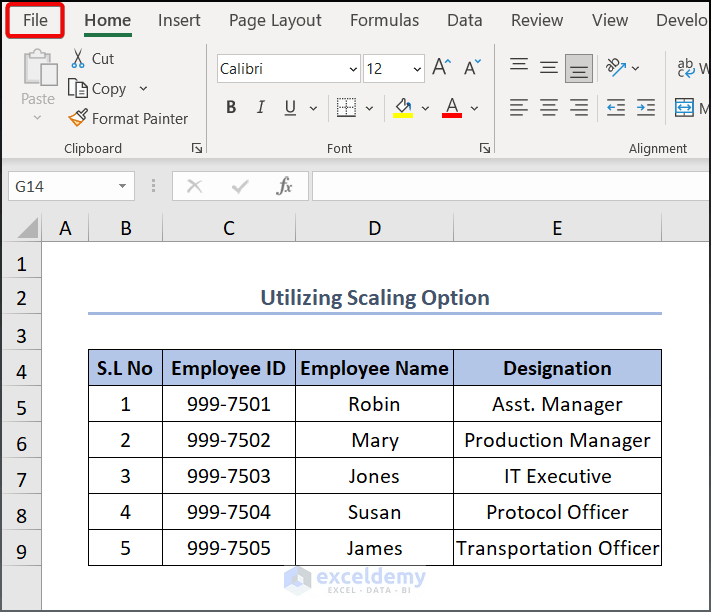
Task: Click the Merge & Center icon
Action: tap(684, 108)
